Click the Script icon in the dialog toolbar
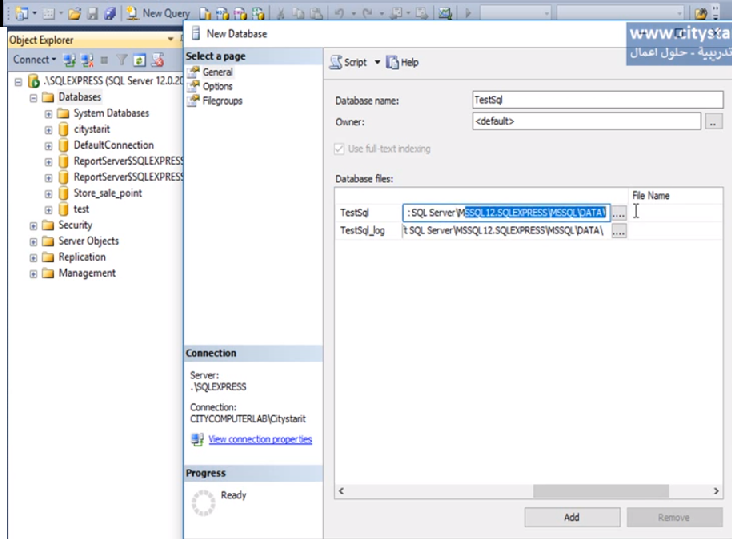Viewport: 732px width, 539px height. tap(337, 62)
